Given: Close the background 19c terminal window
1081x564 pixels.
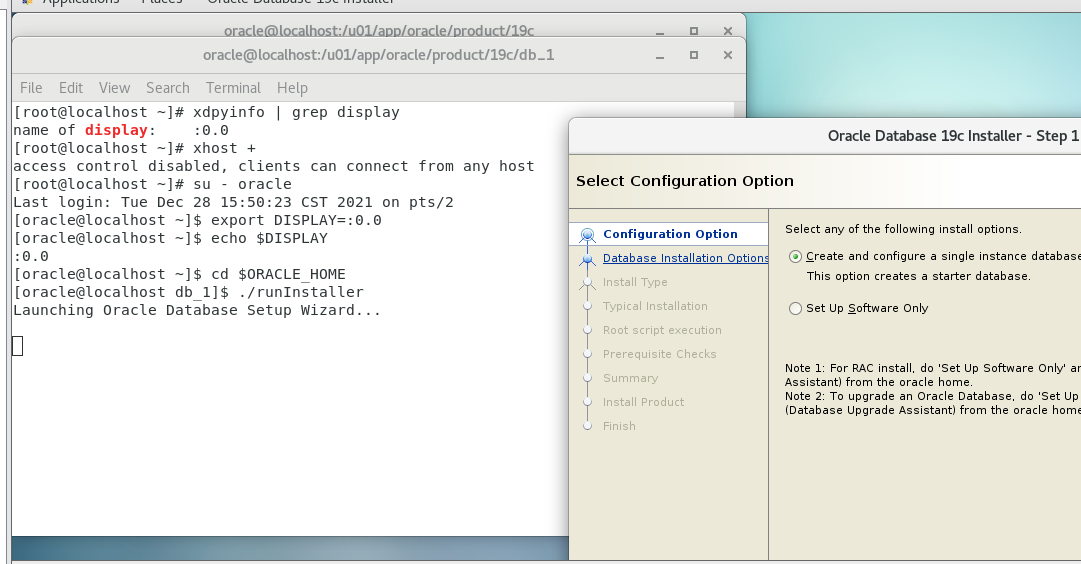Looking at the screenshot, I should pyautogui.click(x=727, y=31).
